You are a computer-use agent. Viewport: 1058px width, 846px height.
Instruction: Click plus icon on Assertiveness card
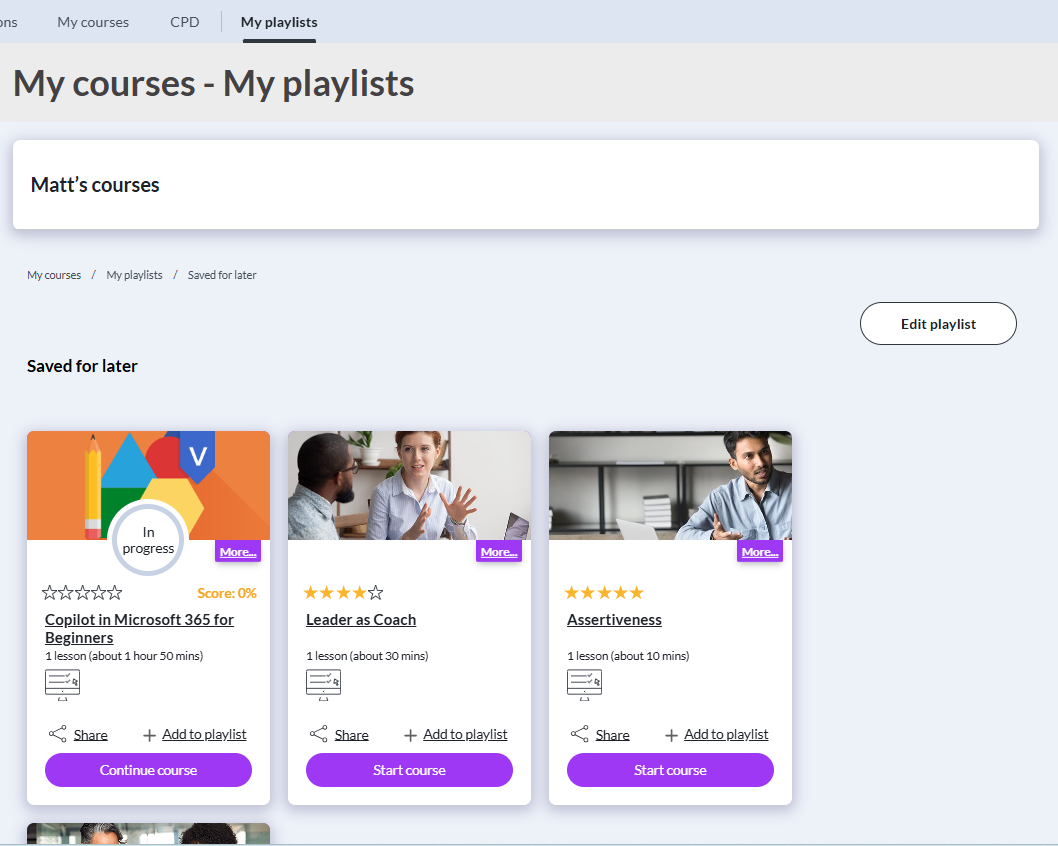[x=671, y=735]
